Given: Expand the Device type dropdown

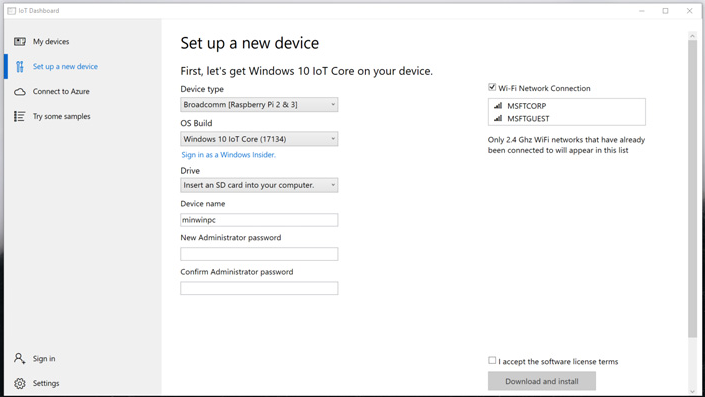Looking at the screenshot, I should click(259, 105).
